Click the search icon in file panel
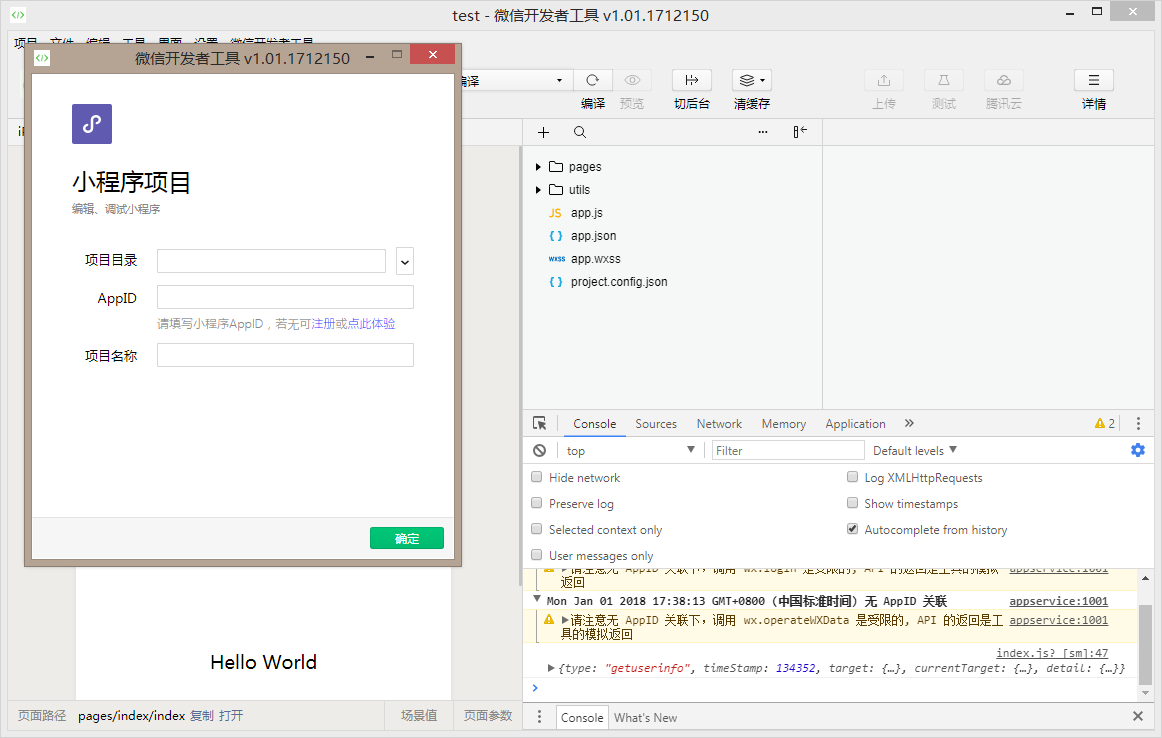The image size is (1162, 738). [x=580, y=132]
